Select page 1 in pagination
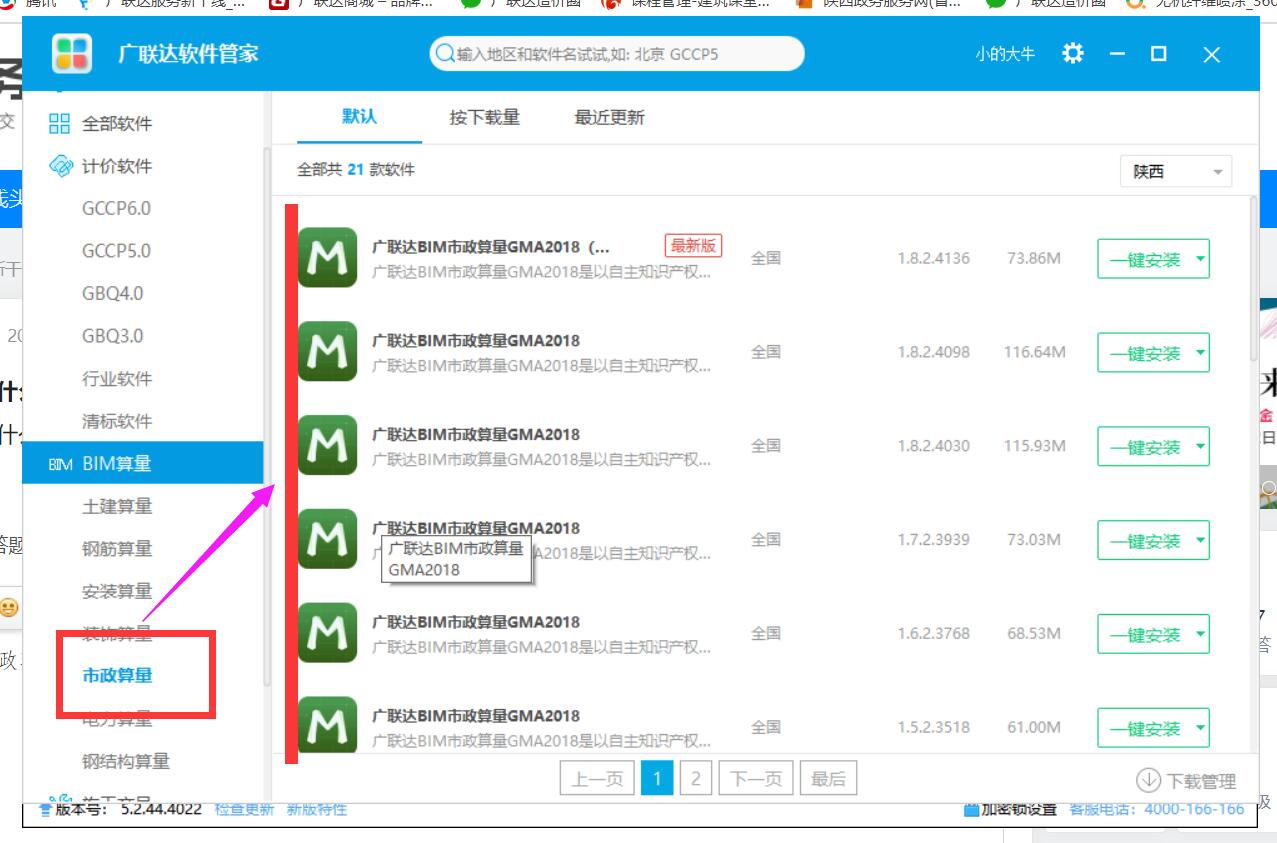The image size is (1277, 843). [657, 779]
